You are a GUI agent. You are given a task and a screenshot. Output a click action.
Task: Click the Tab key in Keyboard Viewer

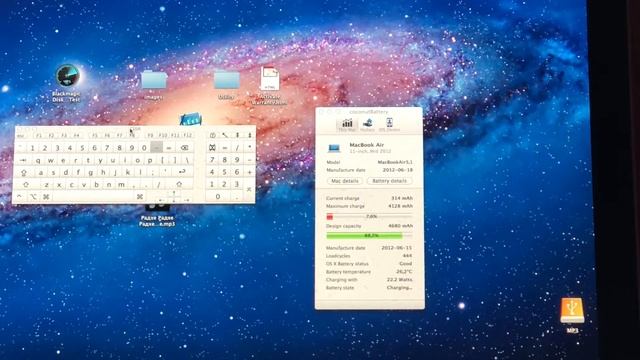(x=24, y=160)
